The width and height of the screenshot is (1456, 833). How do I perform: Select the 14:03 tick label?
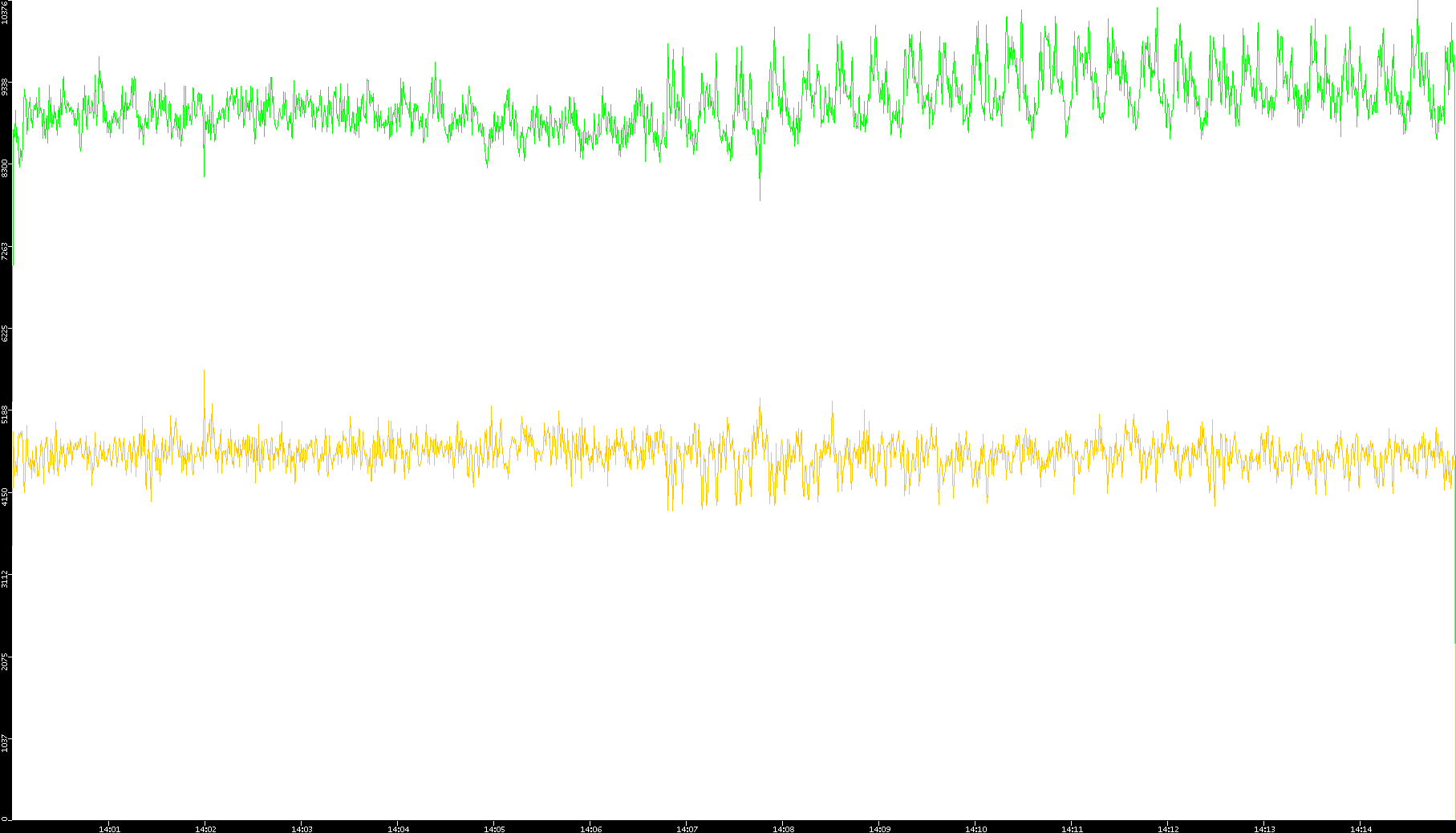[302, 829]
